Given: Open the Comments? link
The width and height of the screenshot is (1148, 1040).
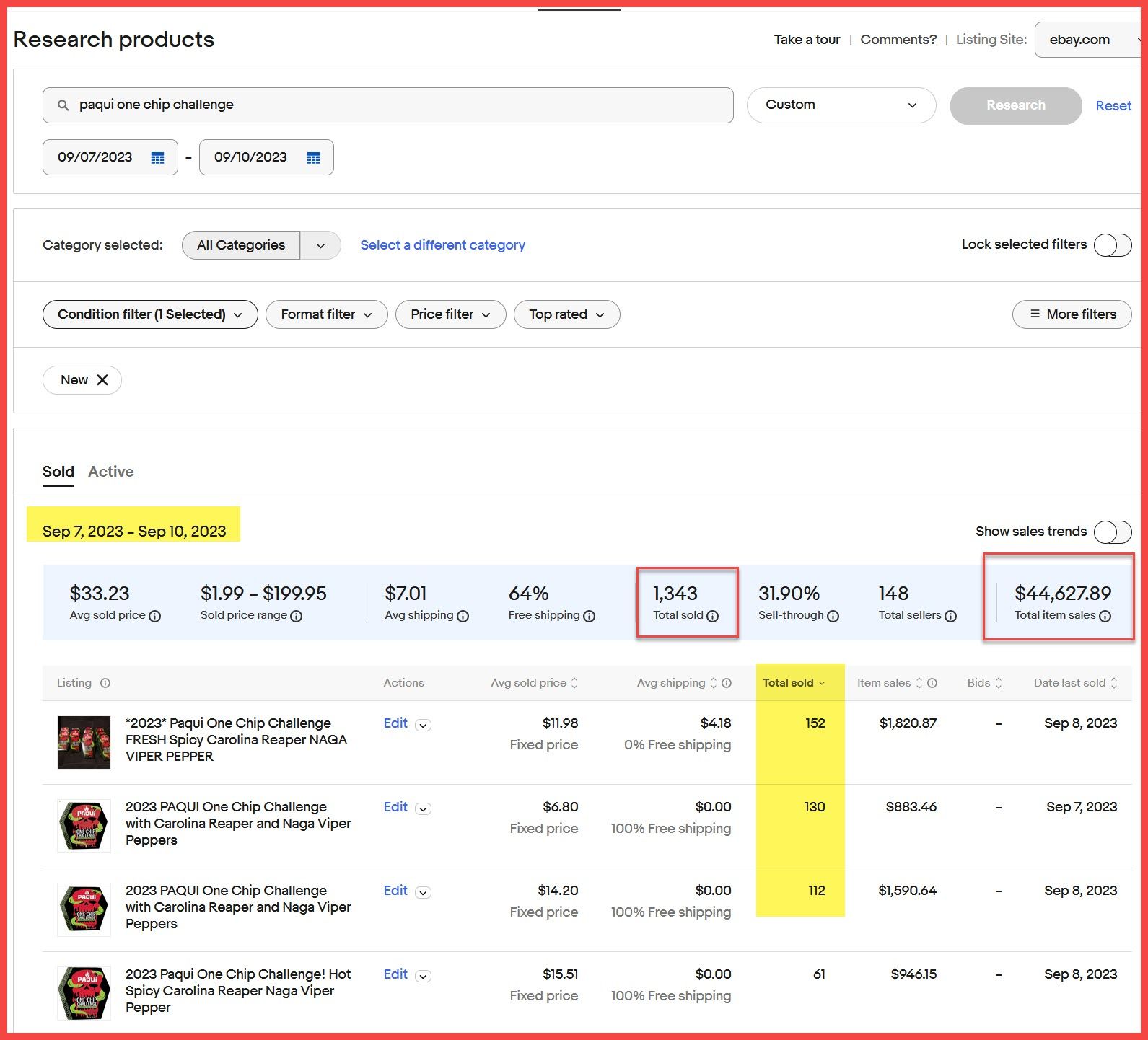Looking at the screenshot, I should (x=898, y=40).
